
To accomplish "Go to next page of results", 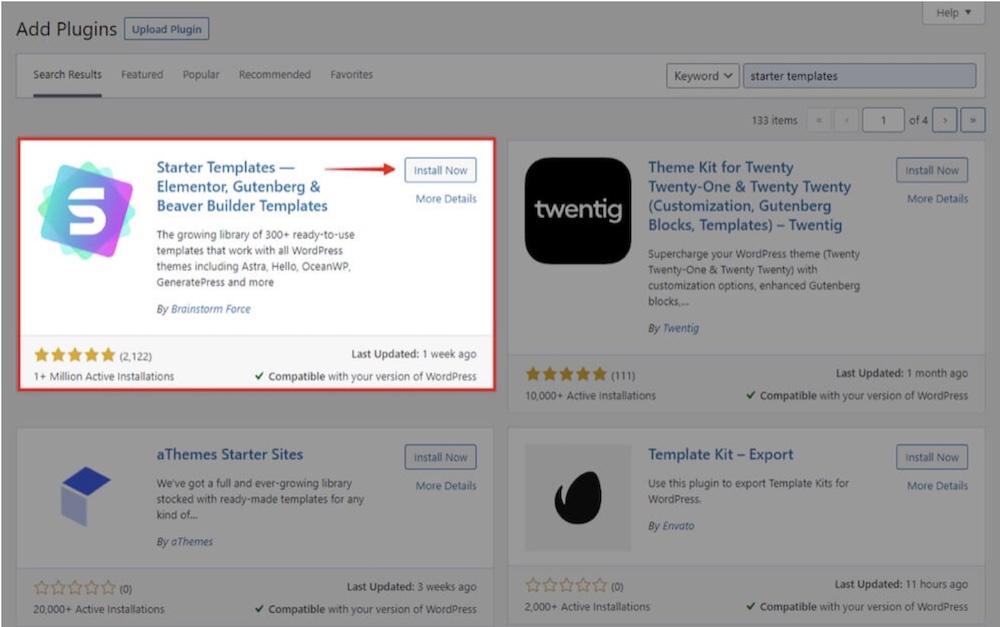I will click(945, 120).
